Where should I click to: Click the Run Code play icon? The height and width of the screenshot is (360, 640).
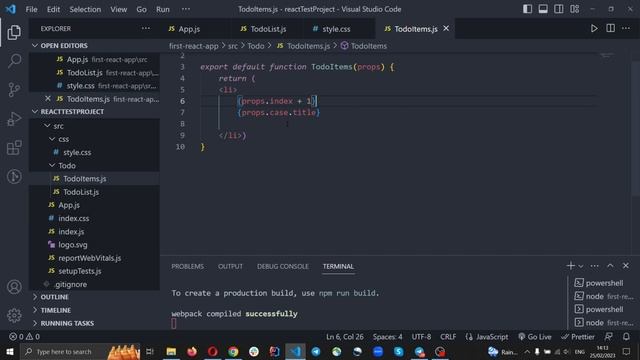594,29
